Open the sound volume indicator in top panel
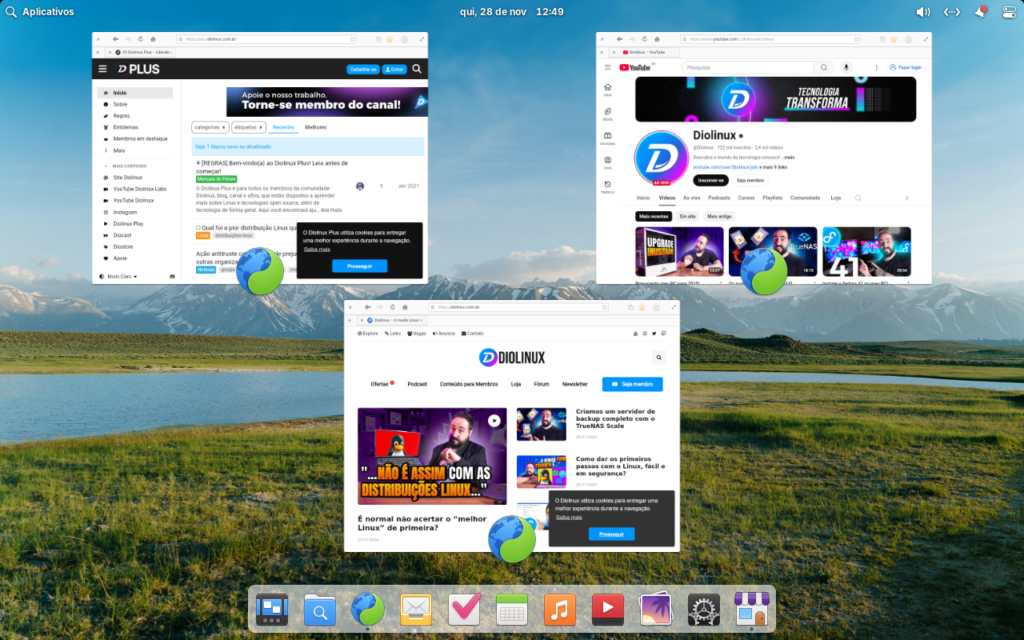 923,12
